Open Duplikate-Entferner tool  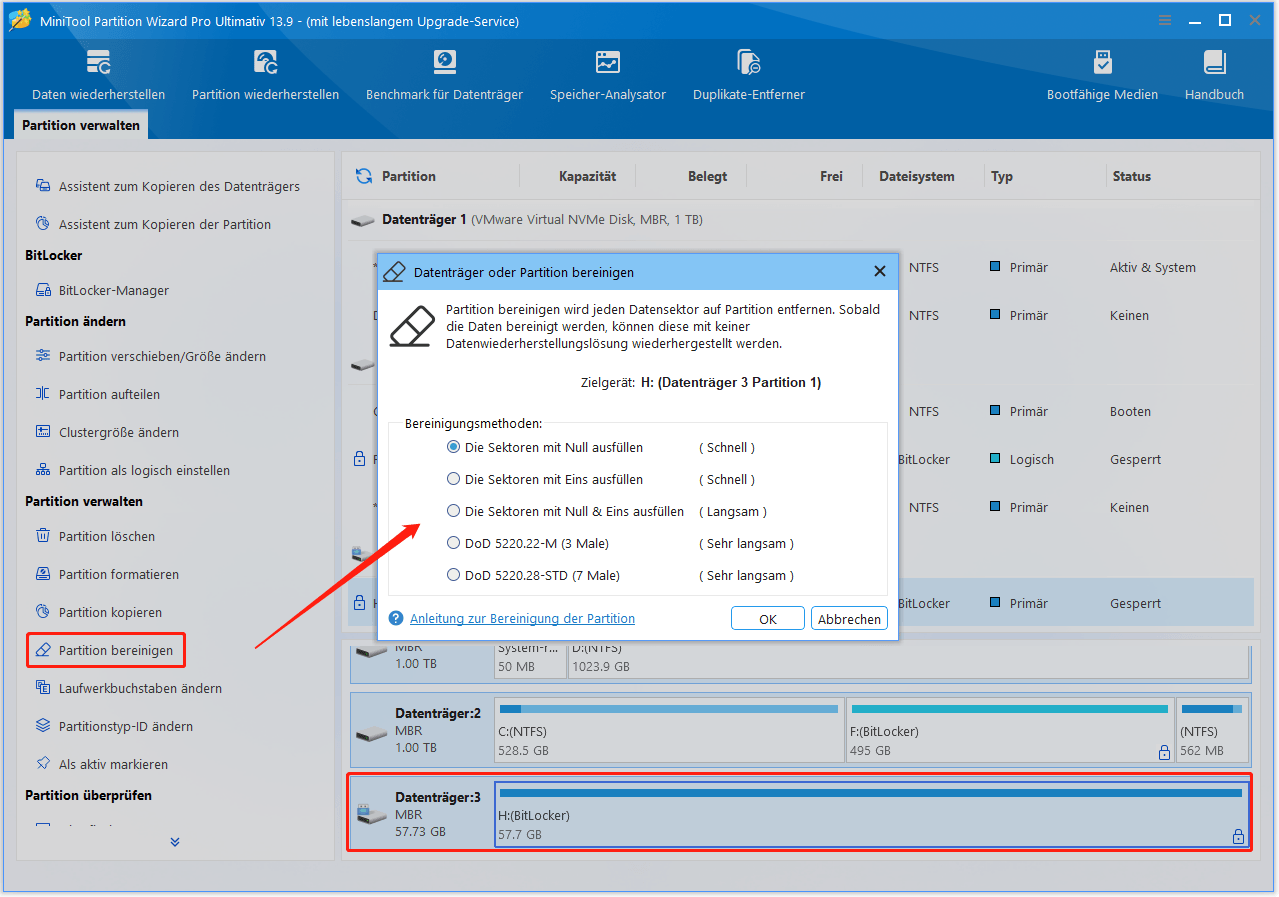(748, 75)
